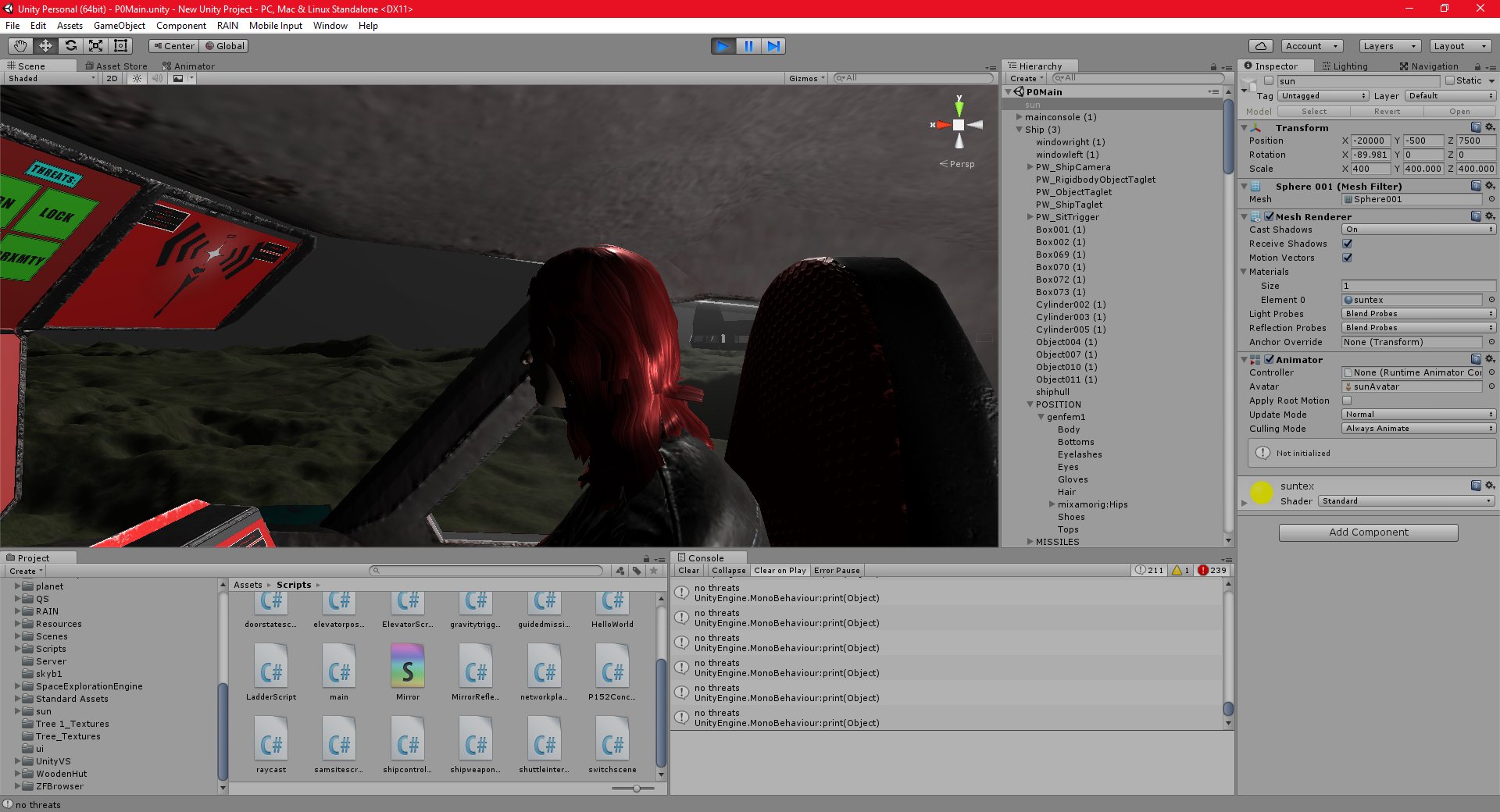The height and width of the screenshot is (812, 1500).
Task: Click the search by type icon in Project
Action: 620,571
